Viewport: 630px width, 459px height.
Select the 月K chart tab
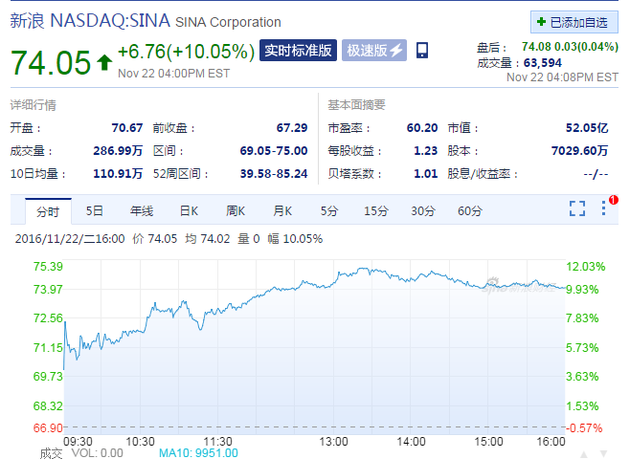pyautogui.click(x=282, y=211)
